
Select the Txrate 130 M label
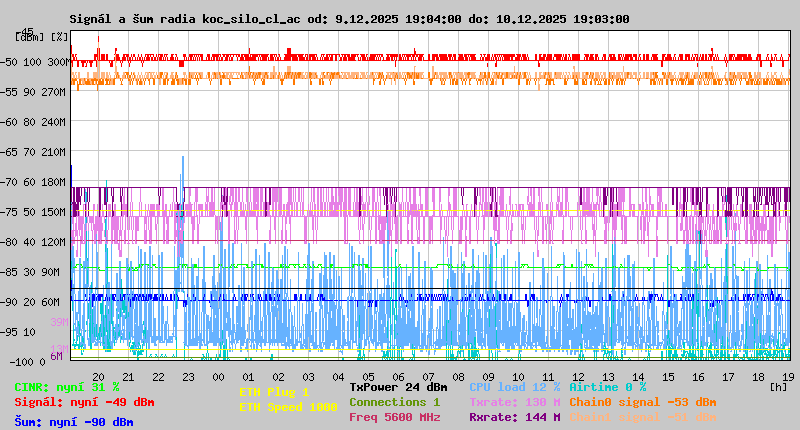514,402
